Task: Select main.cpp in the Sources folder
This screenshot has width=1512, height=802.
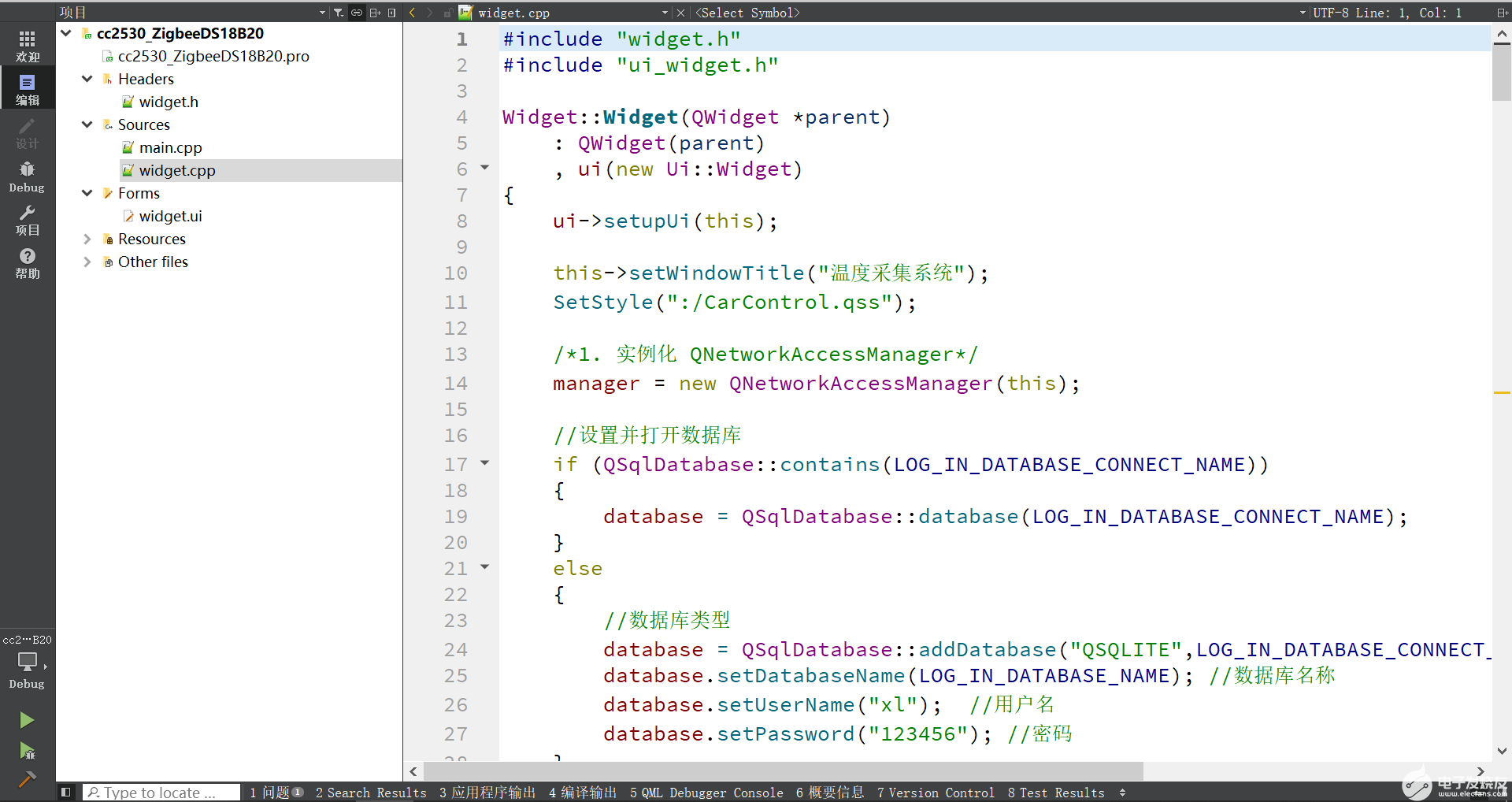Action: tap(170, 147)
